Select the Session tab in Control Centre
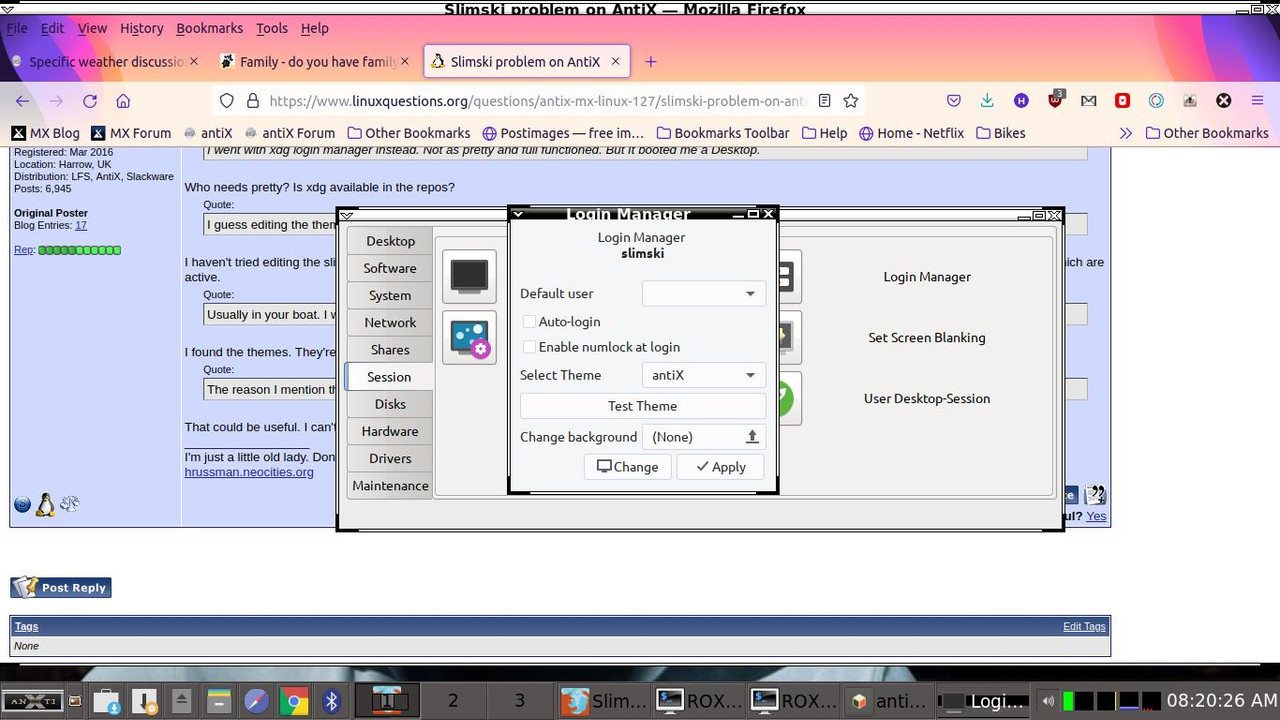 point(389,377)
